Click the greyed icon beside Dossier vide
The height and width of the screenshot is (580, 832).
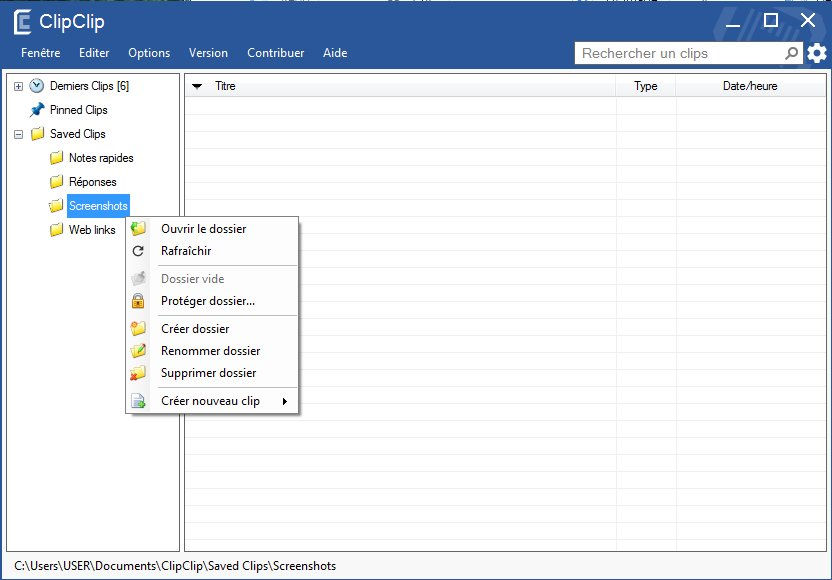[138, 279]
